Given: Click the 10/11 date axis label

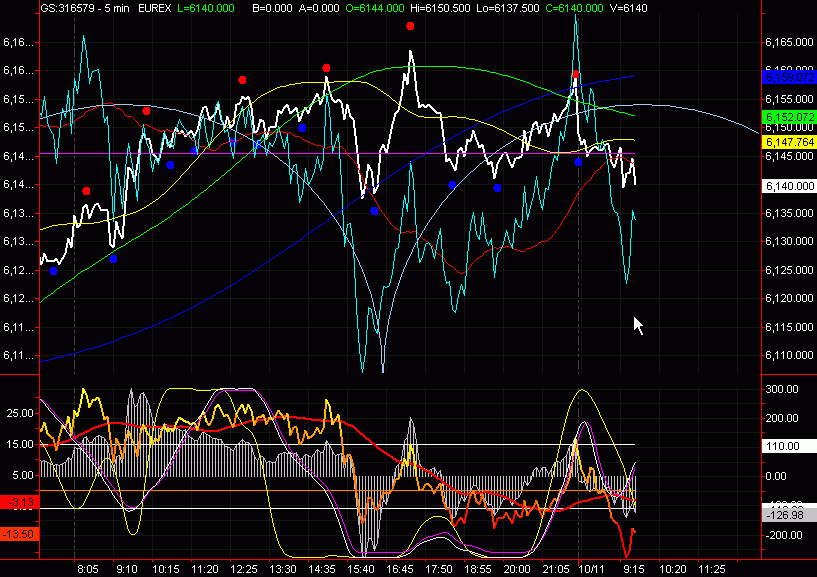Looking at the screenshot, I should coord(592,569).
